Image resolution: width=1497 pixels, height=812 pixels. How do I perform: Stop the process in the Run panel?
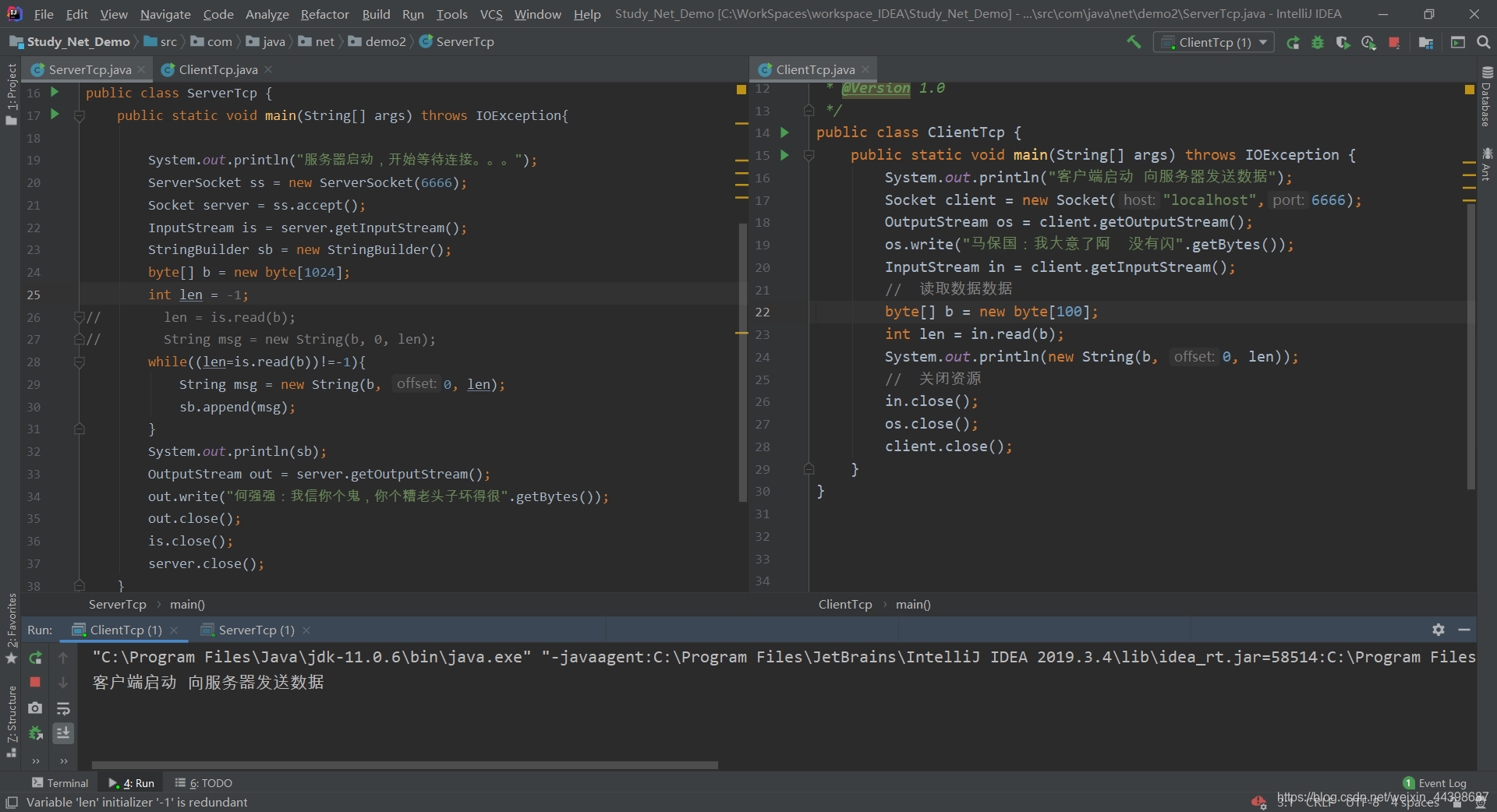click(x=35, y=682)
